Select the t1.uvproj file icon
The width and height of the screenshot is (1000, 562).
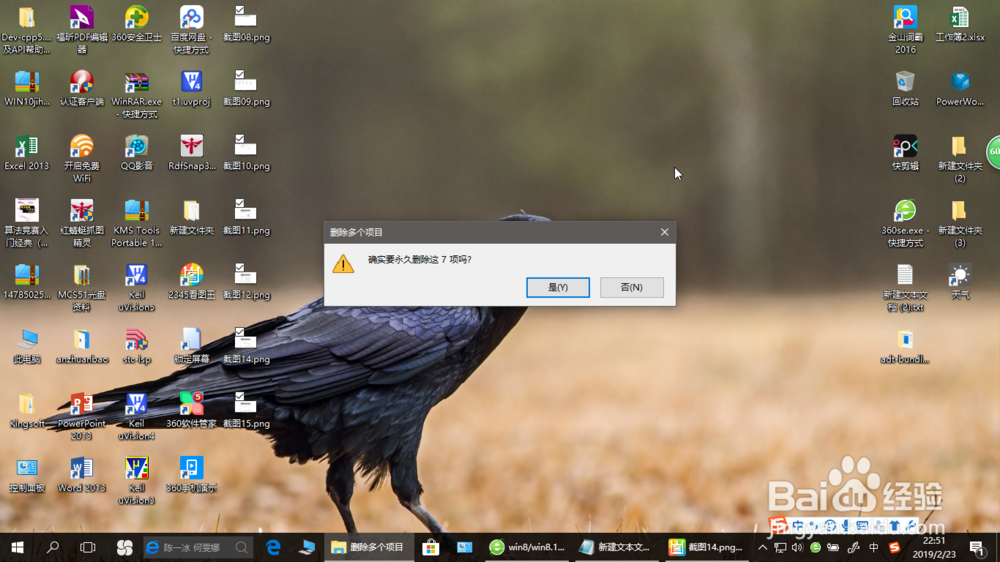point(191,88)
